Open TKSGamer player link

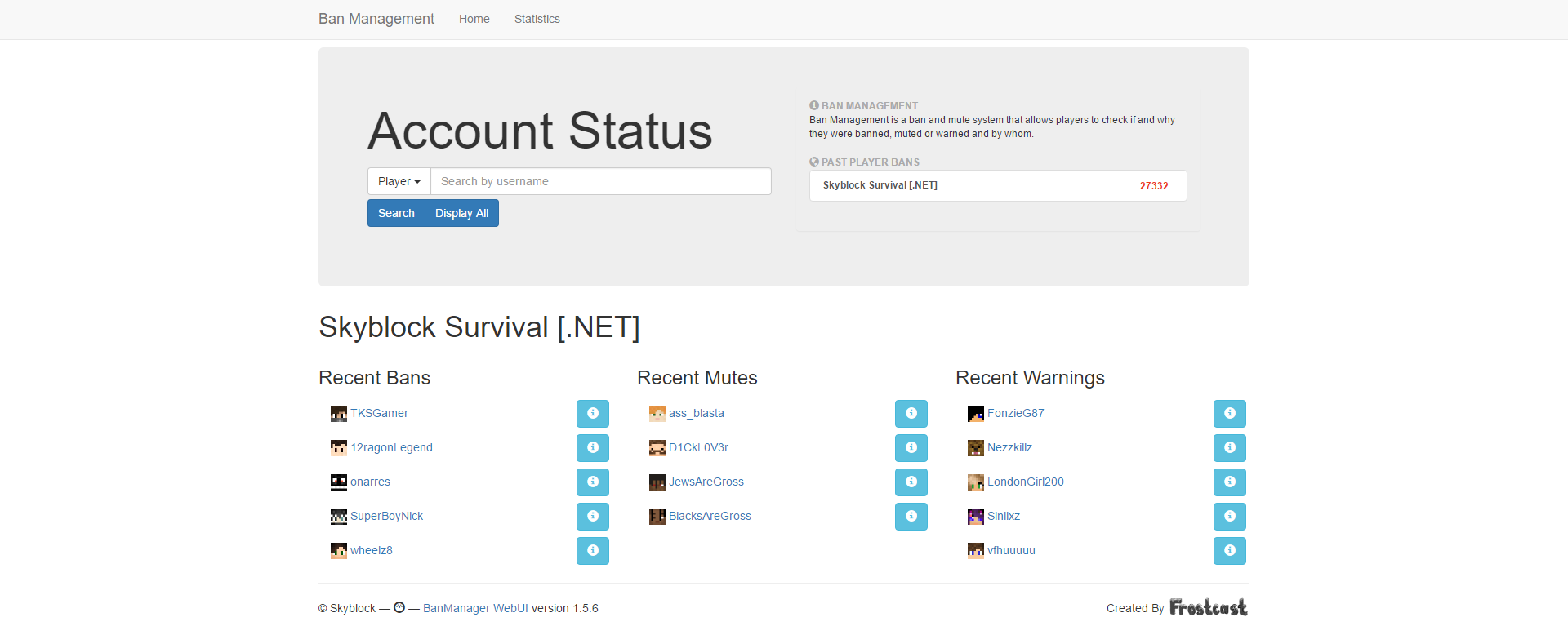(x=379, y=413)
